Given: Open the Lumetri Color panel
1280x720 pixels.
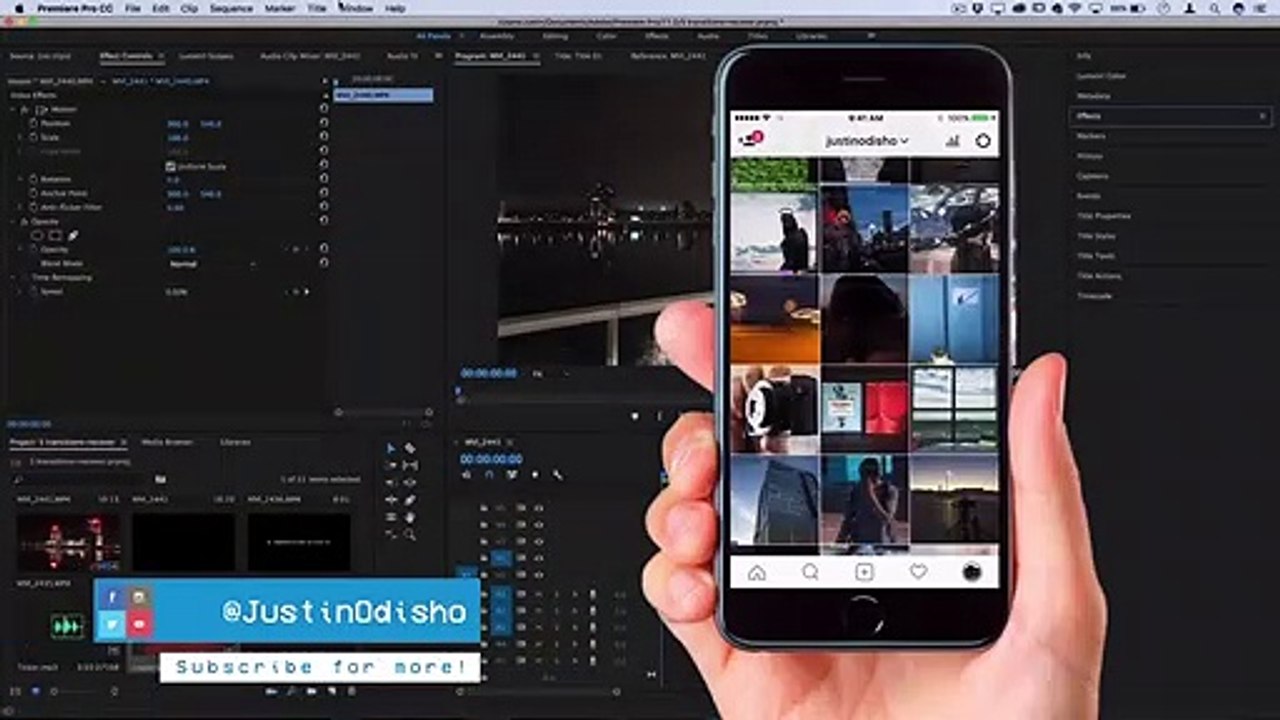Looking at the screenshot, I should (1101, 76).
